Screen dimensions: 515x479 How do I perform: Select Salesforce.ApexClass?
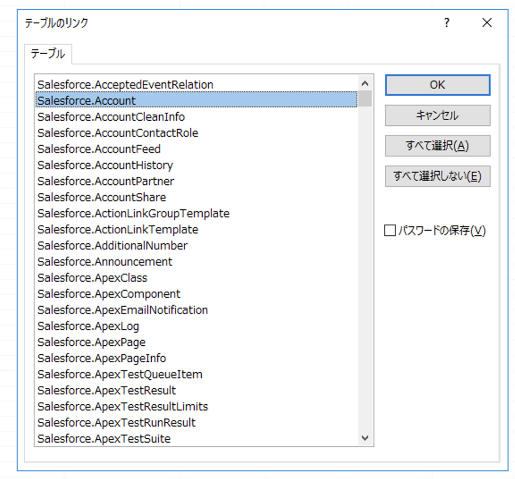pyautogui.click(x=197, y=278)
